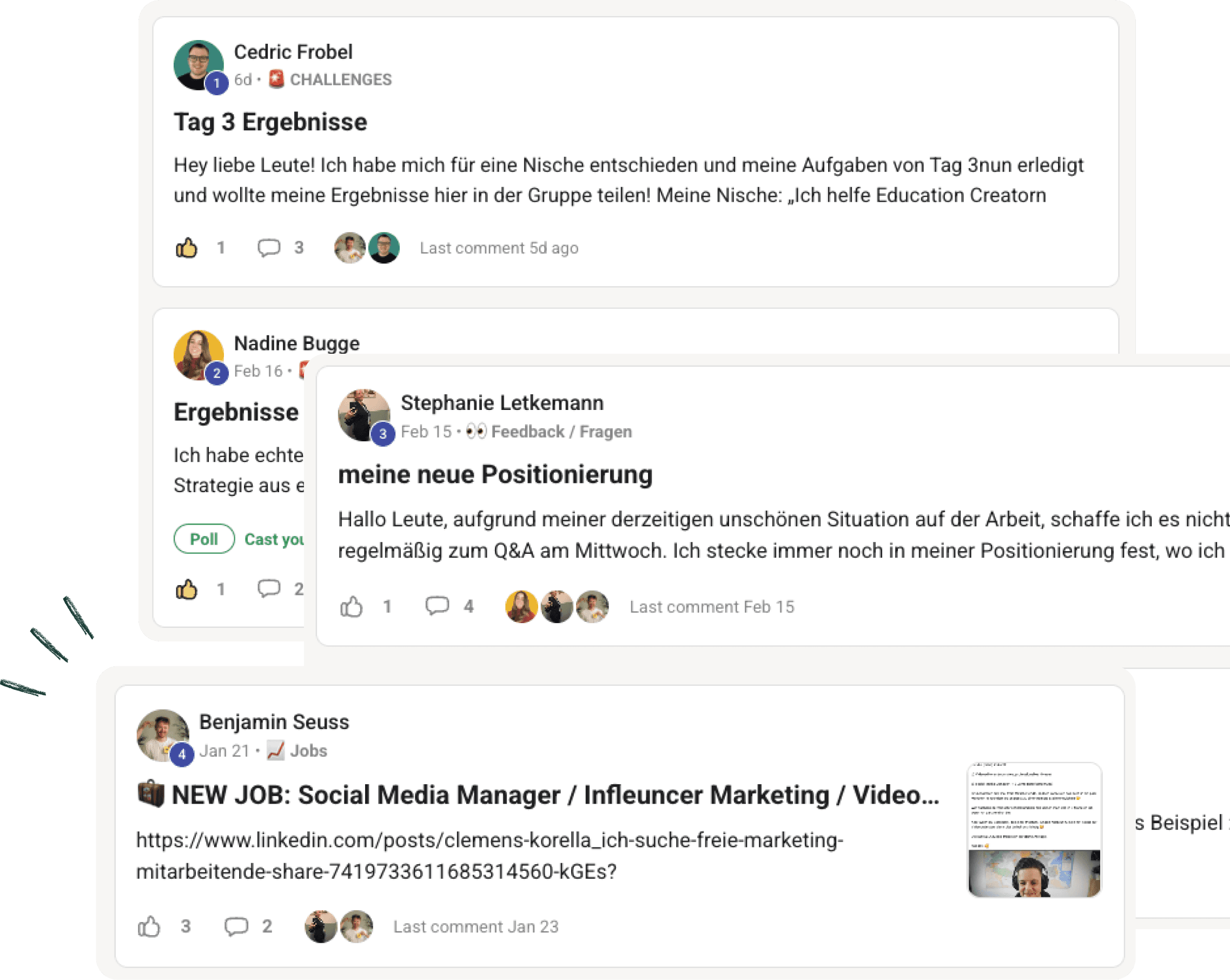The height and width of the screenshot is (980, 1230).
Task: Like Stephanie Letkemann's Positionierung post
Action: point(352,607)
